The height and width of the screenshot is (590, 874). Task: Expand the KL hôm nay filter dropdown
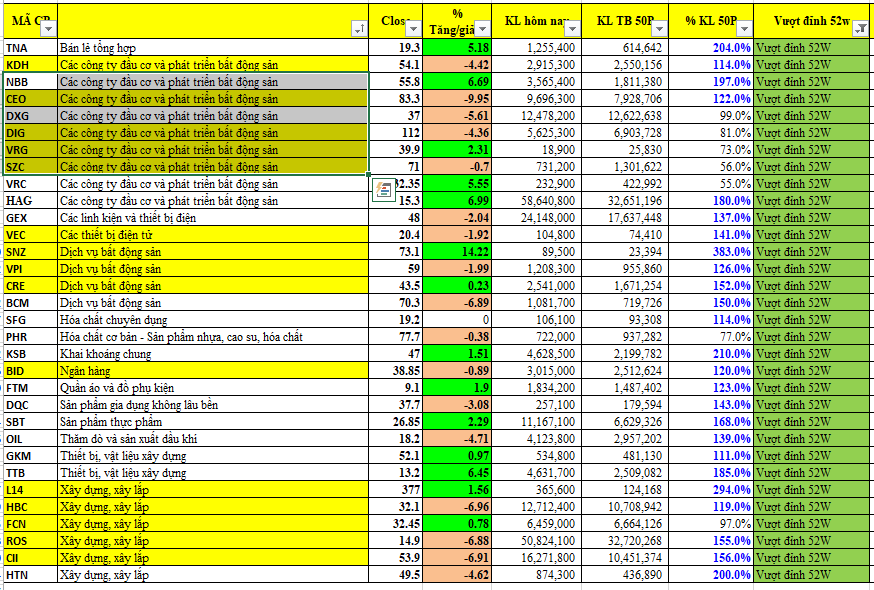click(x=571, y=29)
